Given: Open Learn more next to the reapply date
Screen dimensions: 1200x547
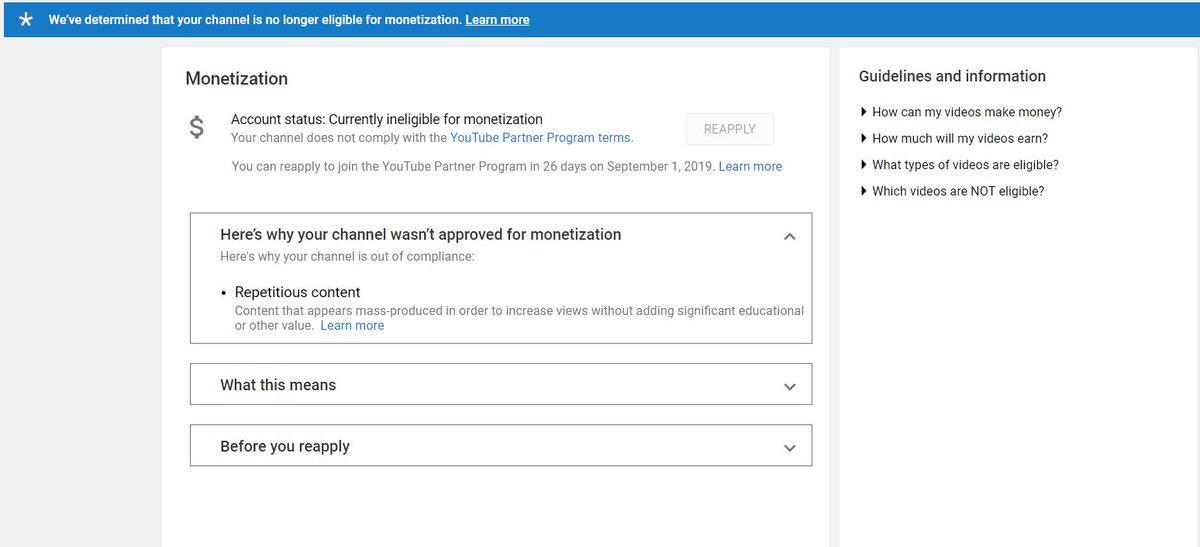Looking at the screenshot, I should coord(750,166).
